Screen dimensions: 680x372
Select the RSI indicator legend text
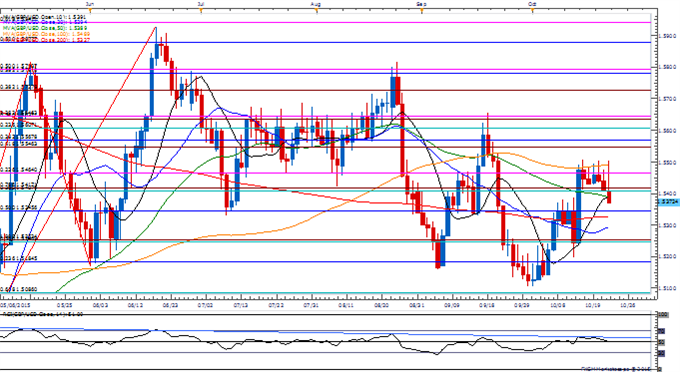coord(43,314)
